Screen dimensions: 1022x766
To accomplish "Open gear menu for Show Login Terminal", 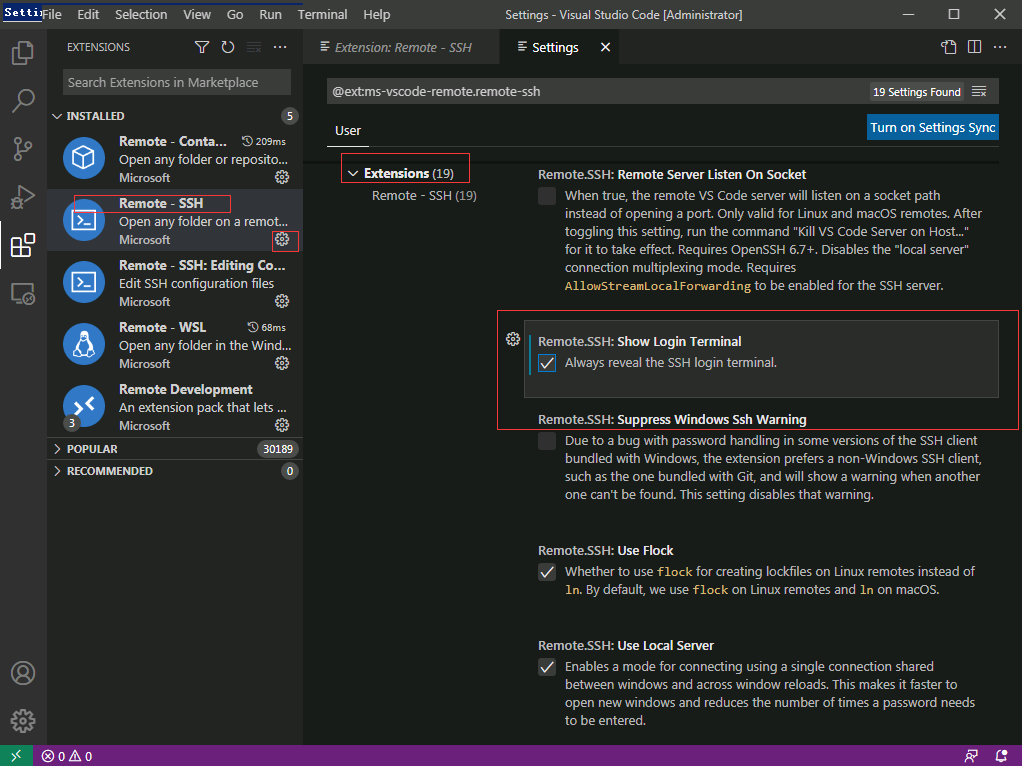I will click(x=513, y=339).
